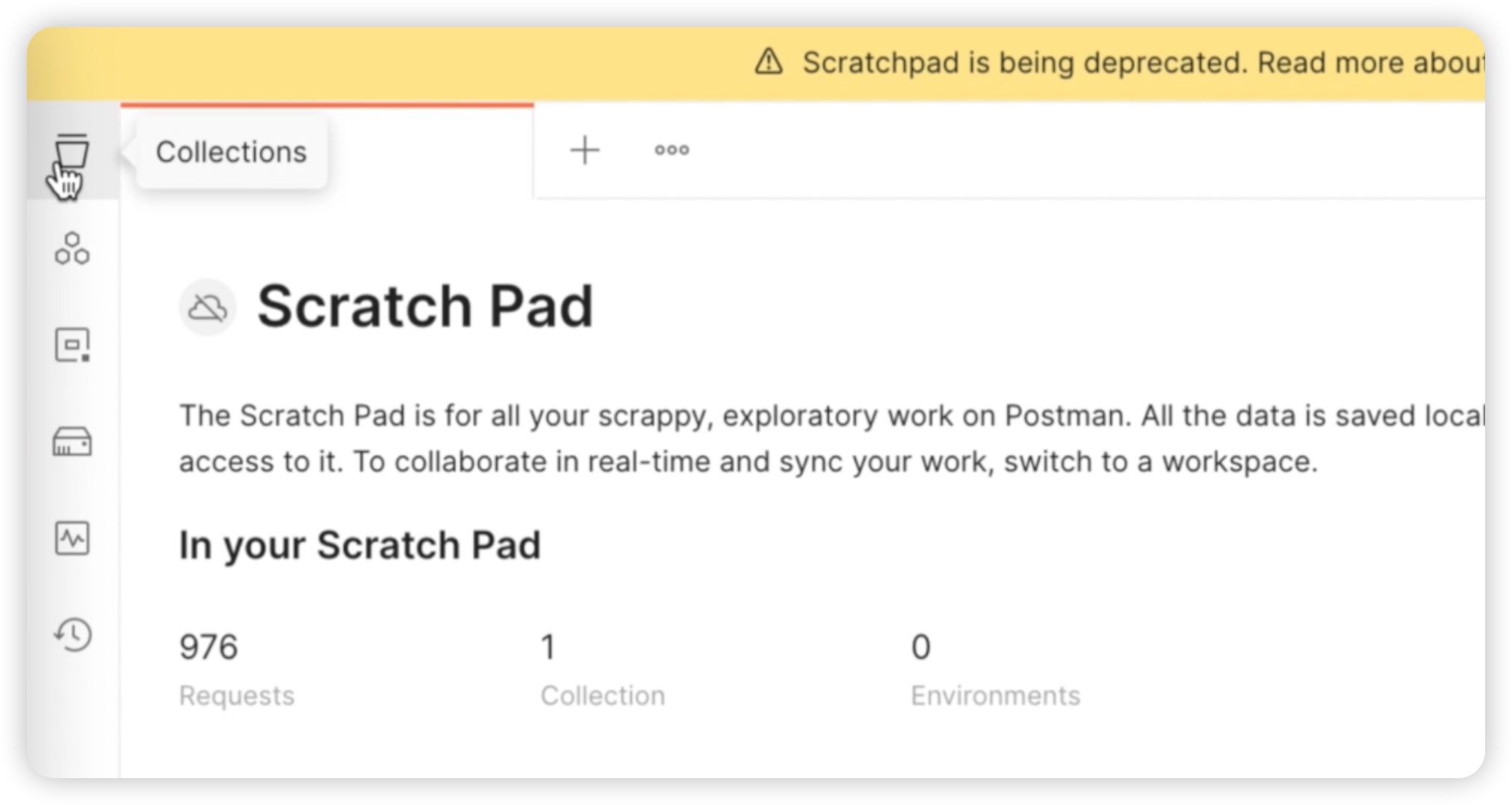Open the Environments sidebar icon
Image resolution: width=1512 pixels, height=805 pixels.
pyautogui.click(x=72, y=345)
